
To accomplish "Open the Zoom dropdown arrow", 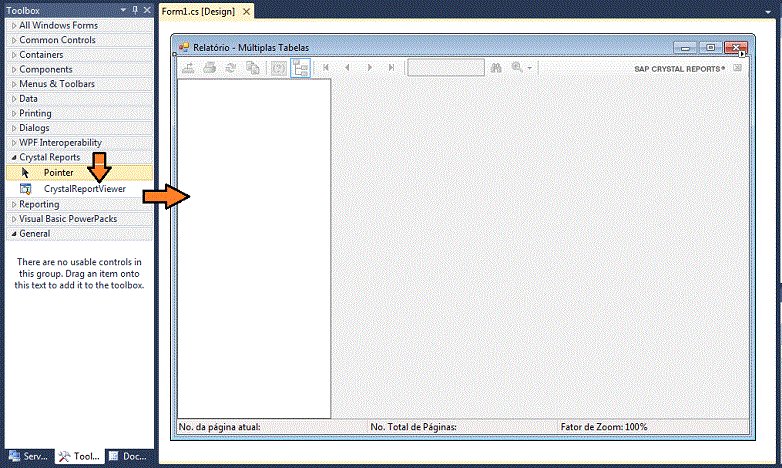I will pos(530,68).
